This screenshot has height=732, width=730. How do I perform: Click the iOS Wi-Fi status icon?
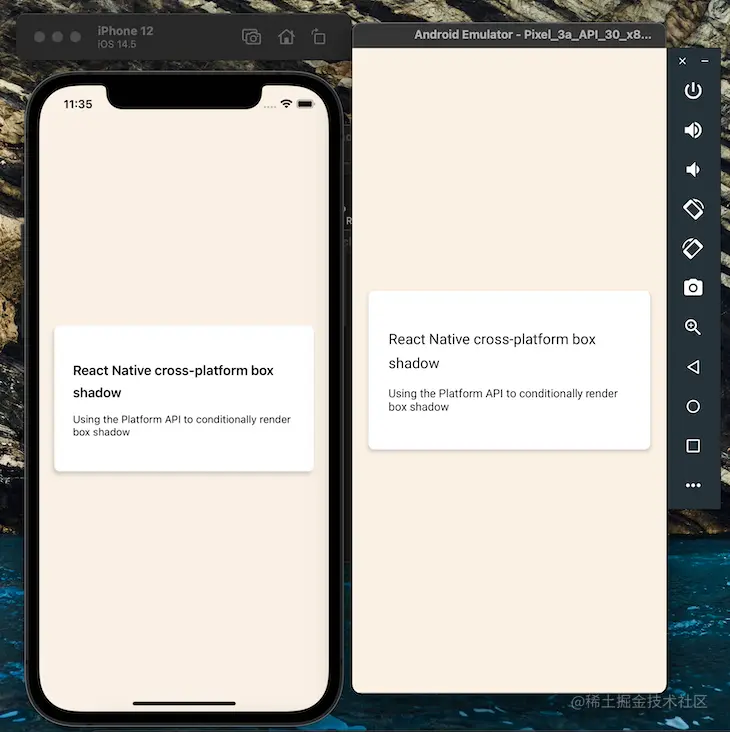(286, 104)
